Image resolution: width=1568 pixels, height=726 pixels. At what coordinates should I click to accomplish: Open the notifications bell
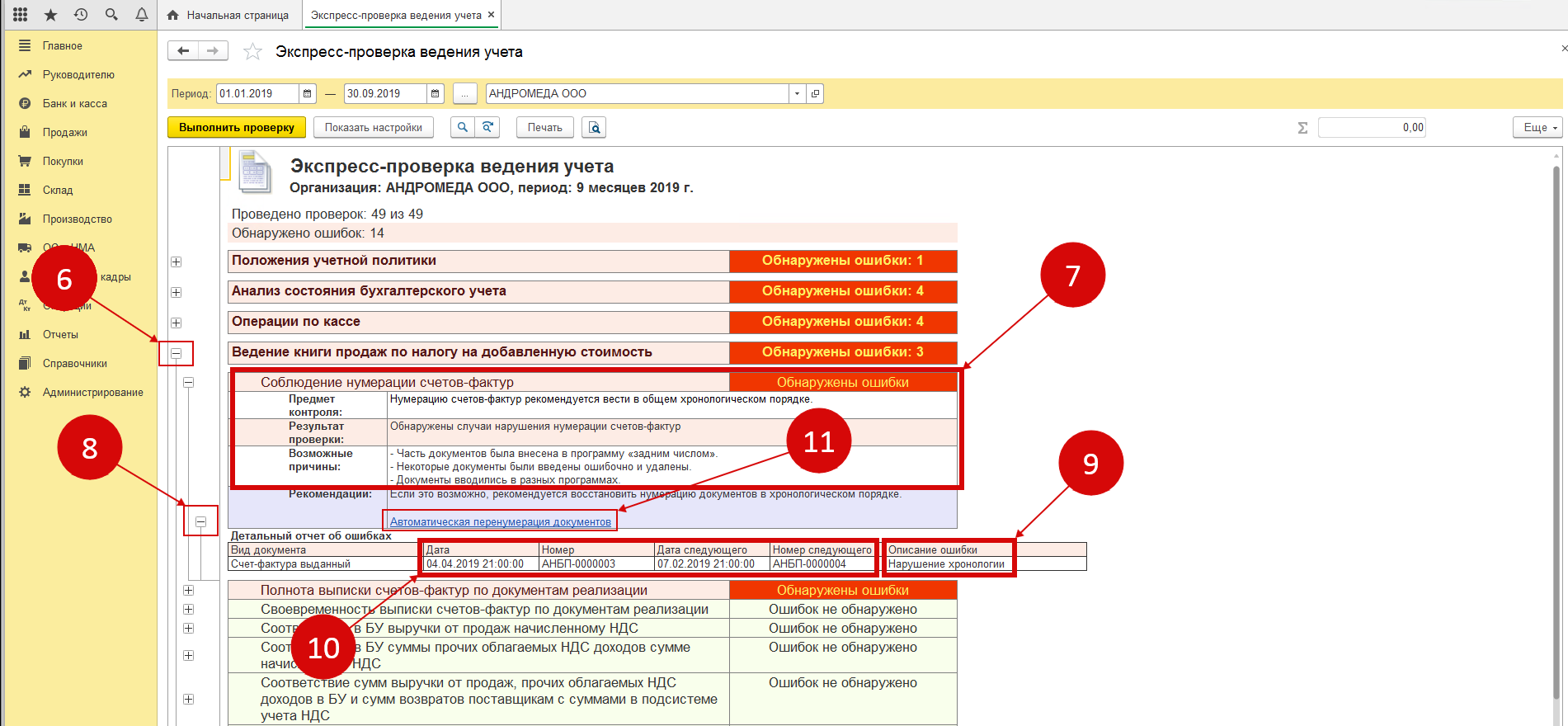[x=141, y=14]
